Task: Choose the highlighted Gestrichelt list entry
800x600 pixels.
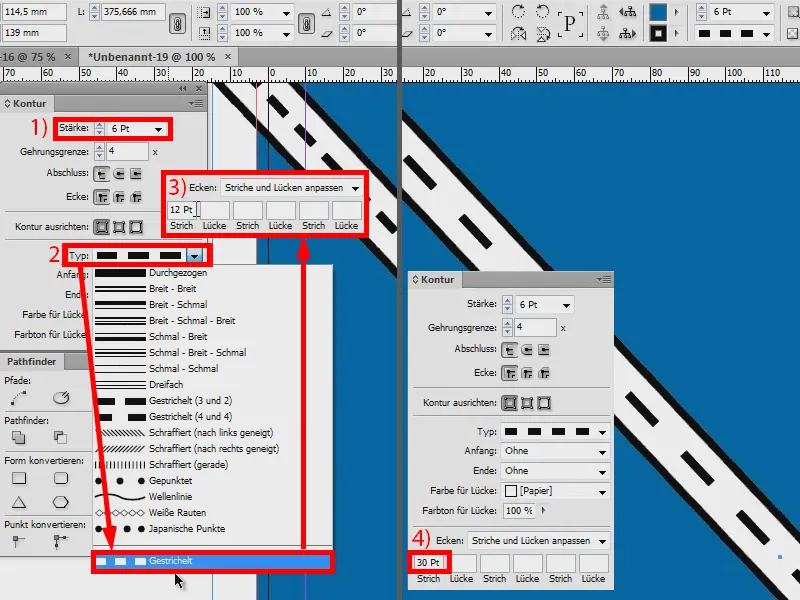Action: [x=212, y=561]
